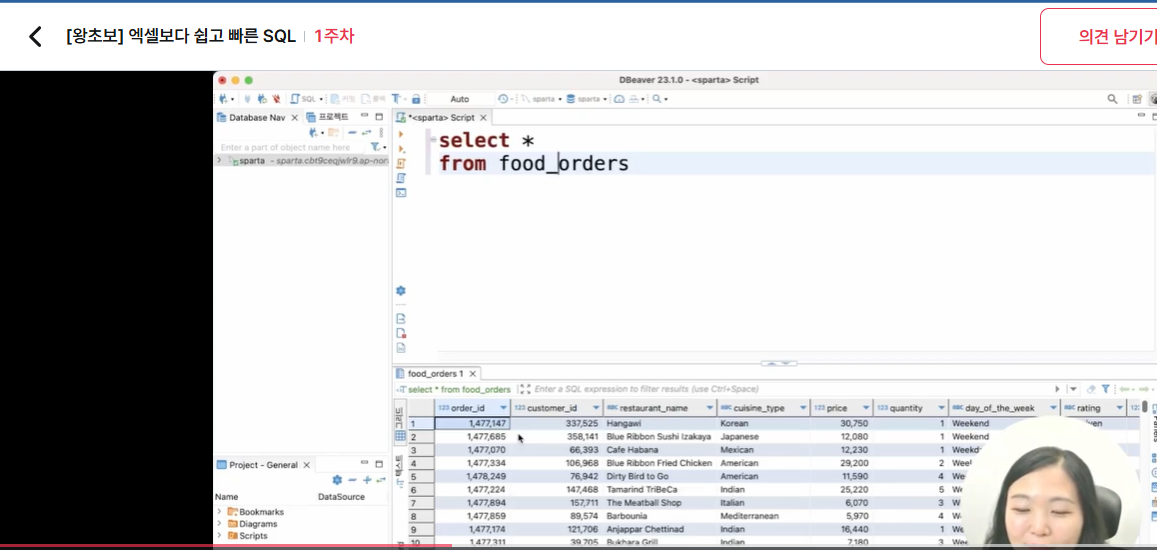Click the price column header
1157x550 pixels.
pyautogui.click(x=841, y=408)
